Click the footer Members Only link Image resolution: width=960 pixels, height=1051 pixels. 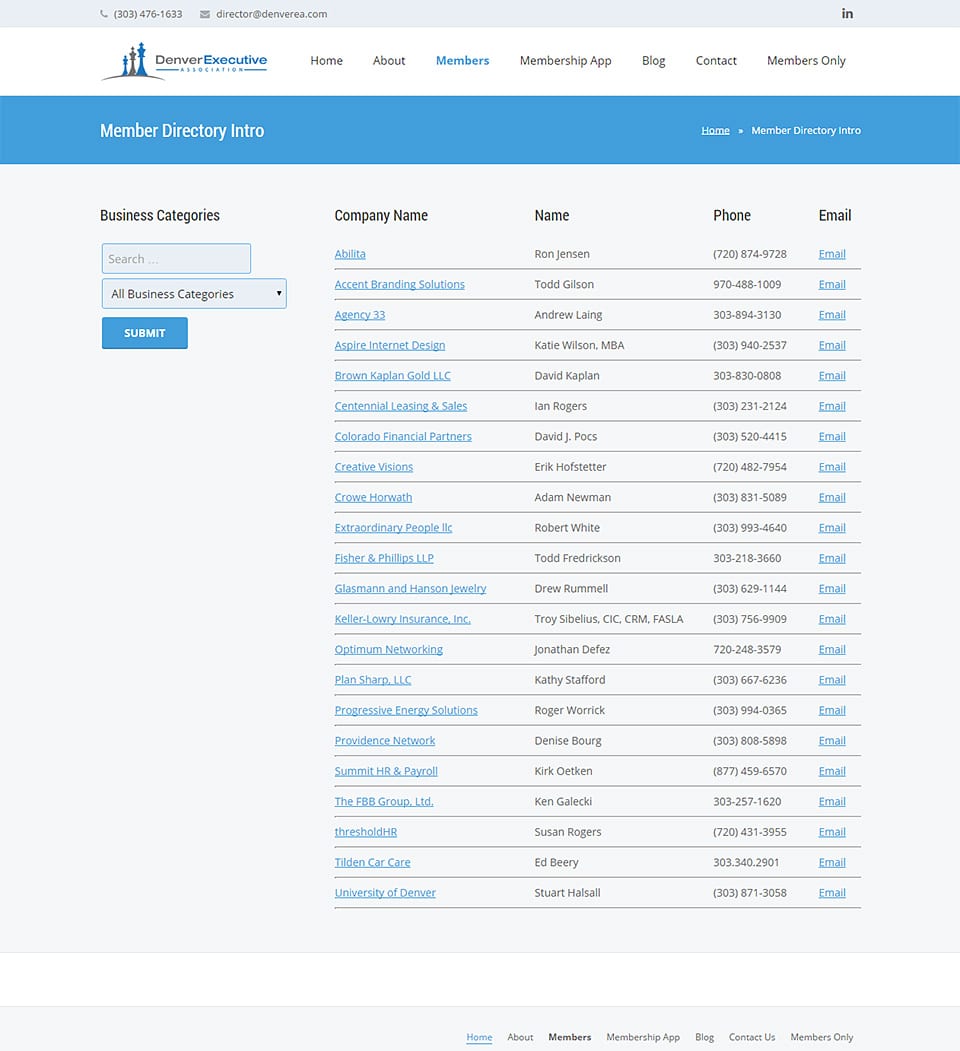click(822, 1037)
